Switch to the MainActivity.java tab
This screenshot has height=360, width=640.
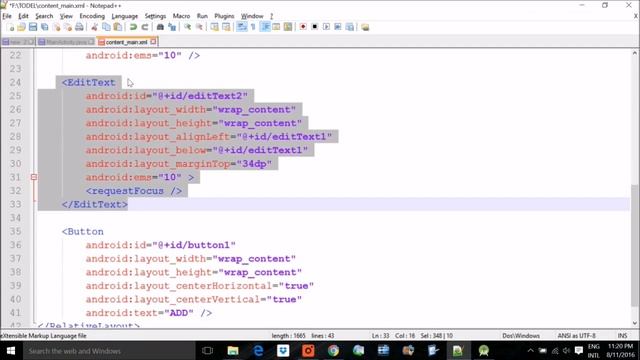[x=66, y=42]
